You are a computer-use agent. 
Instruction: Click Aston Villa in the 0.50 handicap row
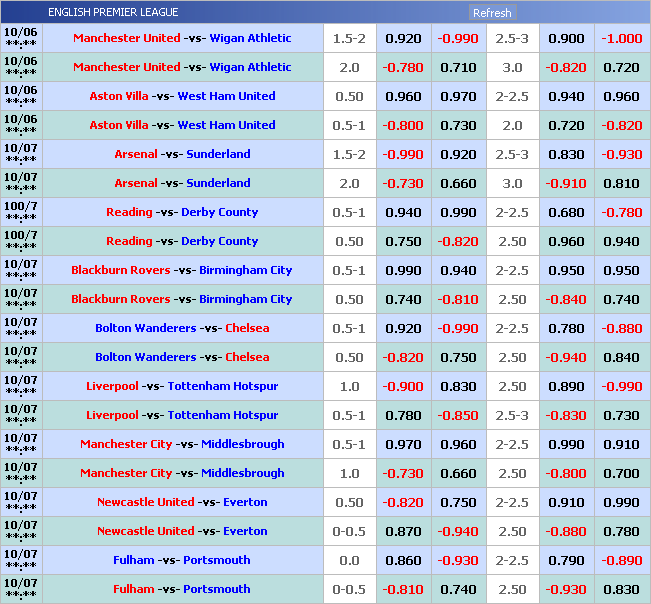click(119, 96)
